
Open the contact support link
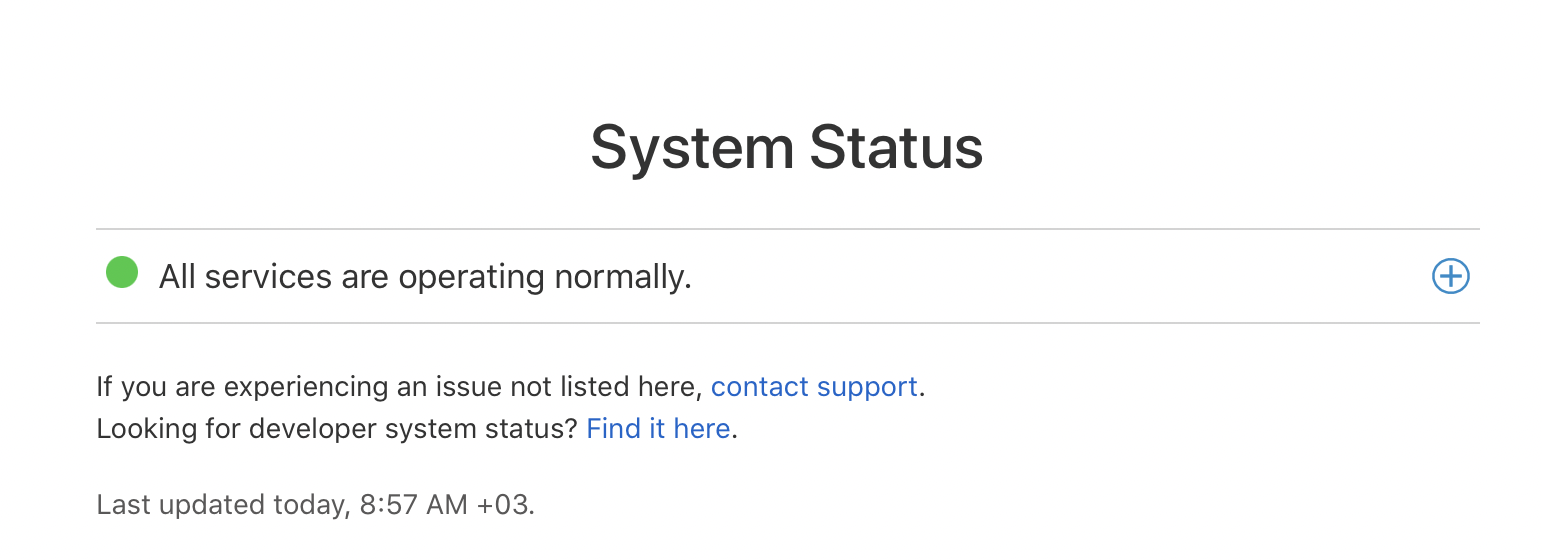pyautogui.click(x=813, y=387)
